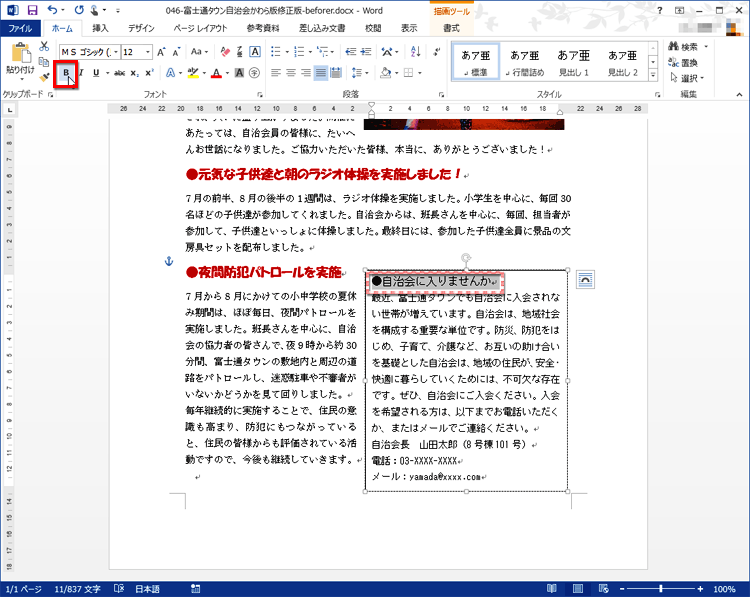Viewport: 750px width, 597px height.
Task: Switch to the 書式 drawing tools tab
Action: (x=451, y=28)
